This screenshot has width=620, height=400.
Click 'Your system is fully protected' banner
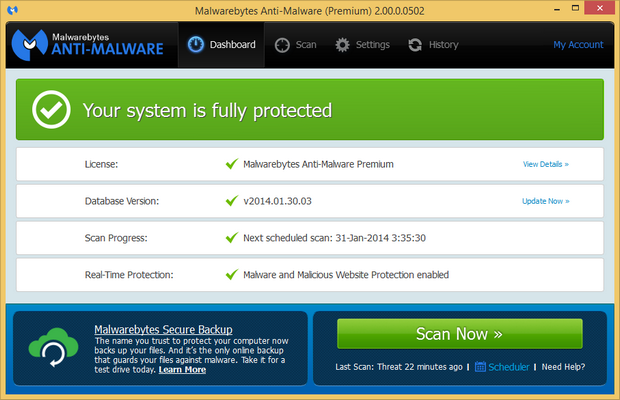310,109
